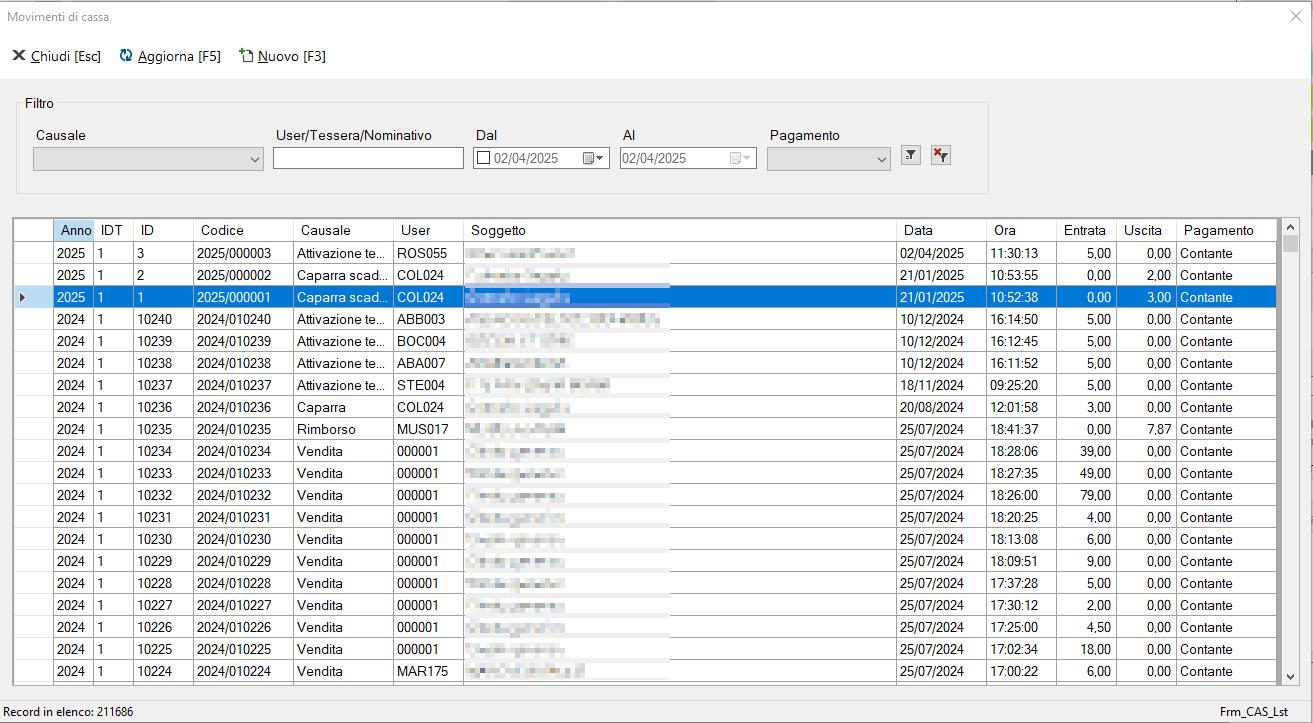Click the Nuovo [F3] button
1313x723 pixels.
click(x=283, y=56)
